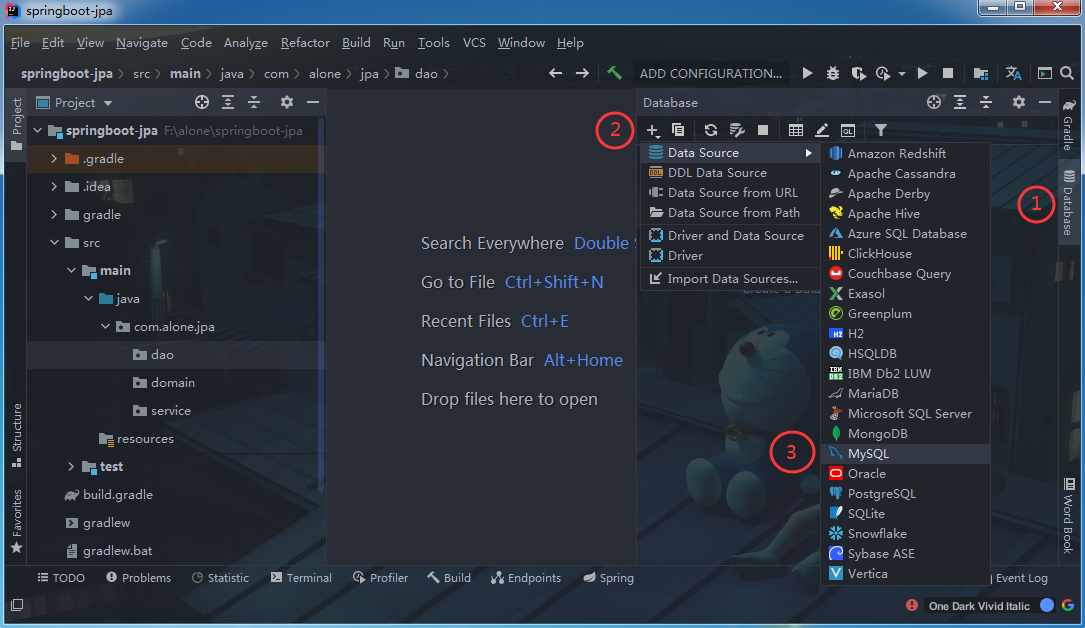
Task: Expand the .gradle folder
Action: [54, 158]
